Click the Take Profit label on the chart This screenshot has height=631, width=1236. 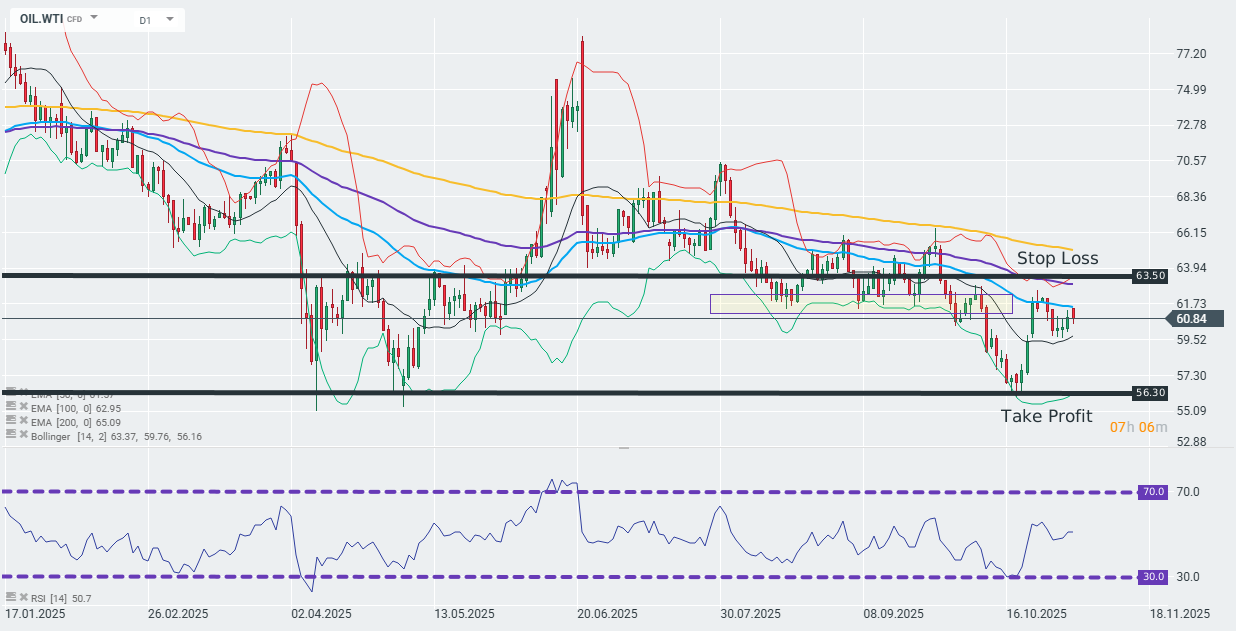tap(1047, 416)
